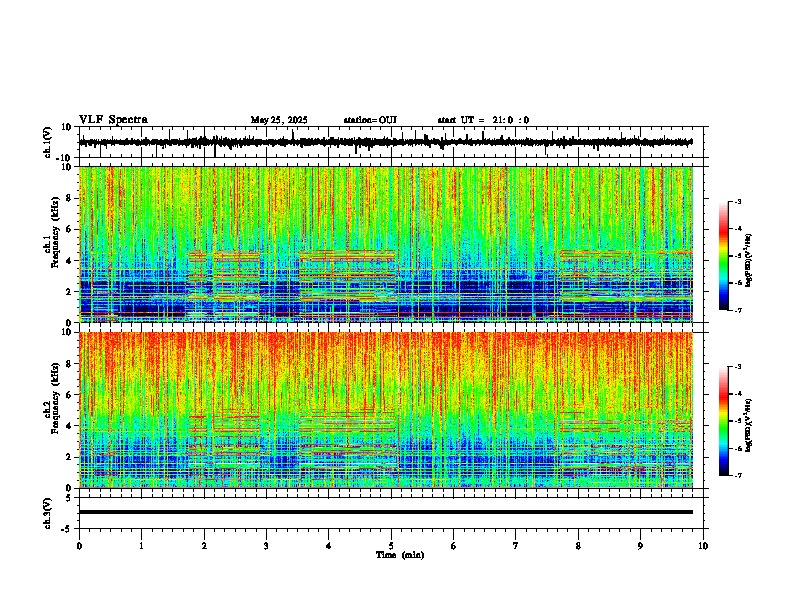Viewport: 792px width, 612px height.
Task: Click the "8" frequency tick on ch.1 spectrogram
Action: pos(70,198)
